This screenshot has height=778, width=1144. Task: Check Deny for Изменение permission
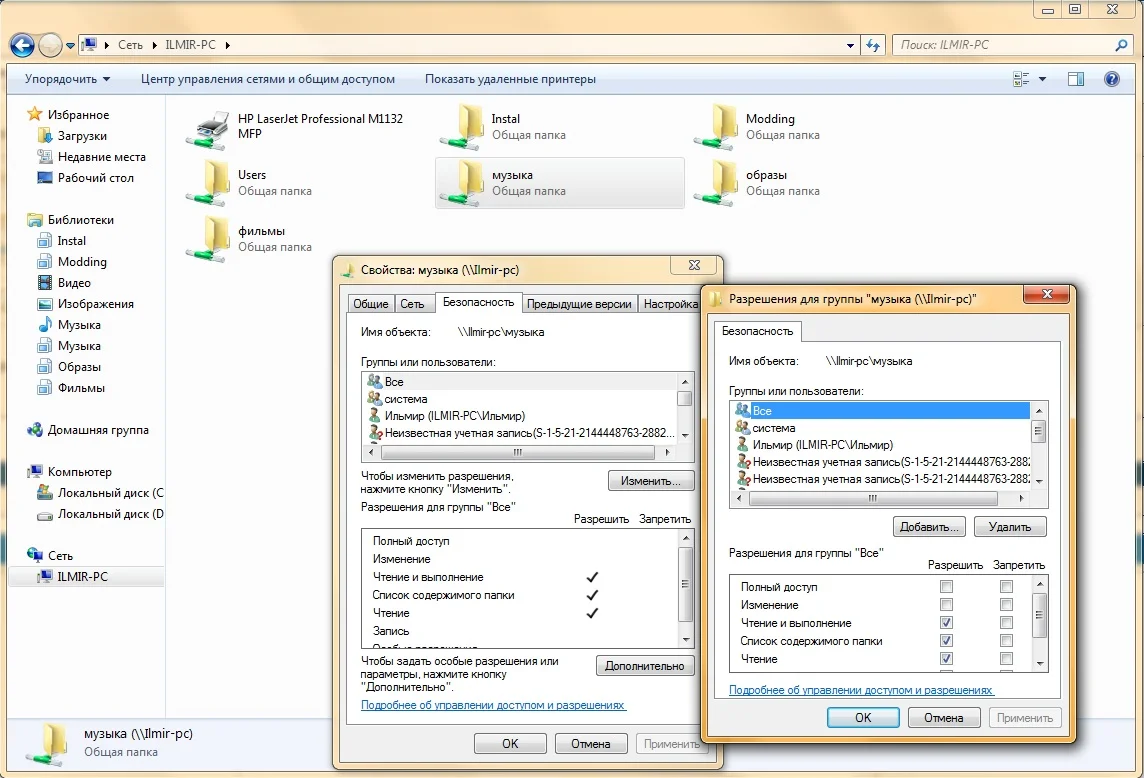tap(1006, 605)
